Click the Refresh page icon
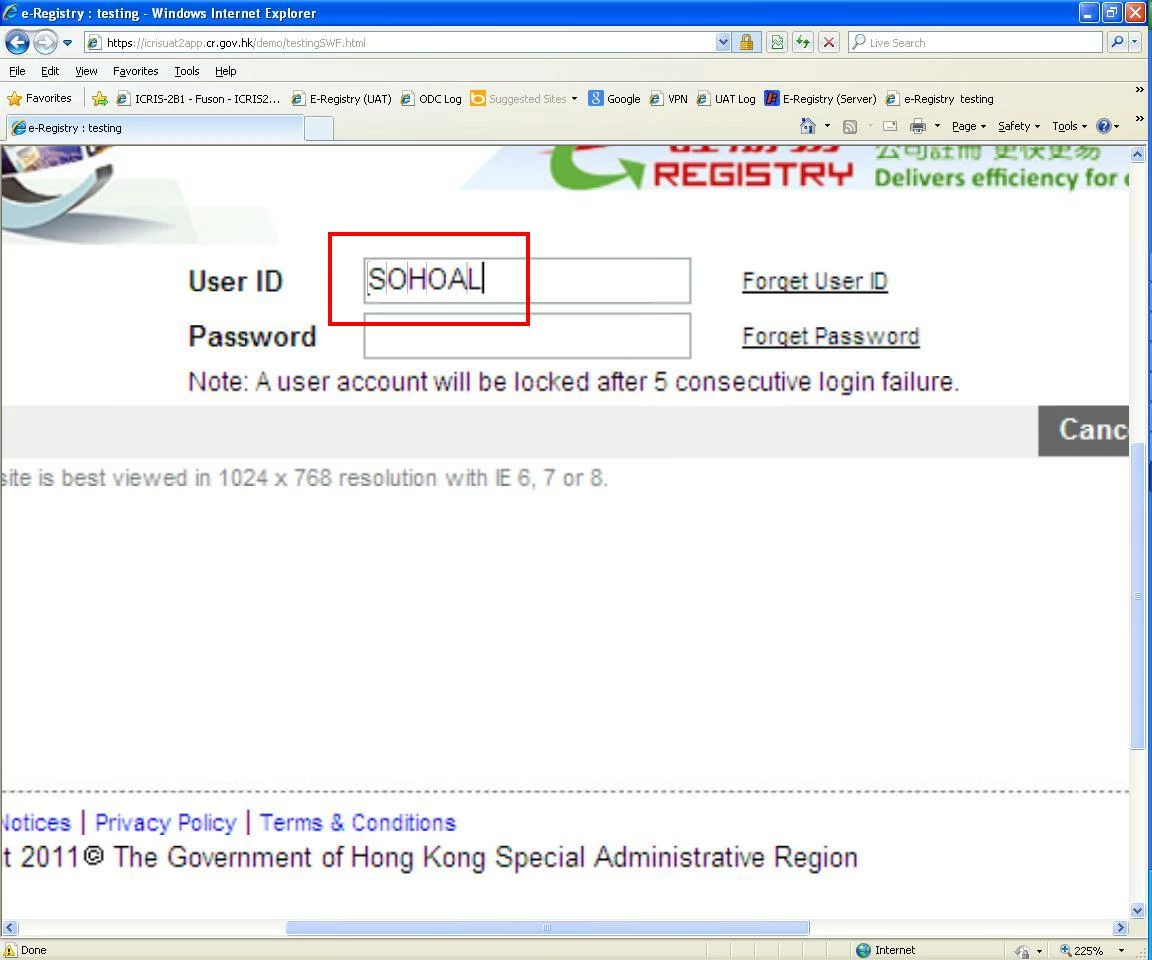This screenshot has width=1152, height=960. coord(802,43)
